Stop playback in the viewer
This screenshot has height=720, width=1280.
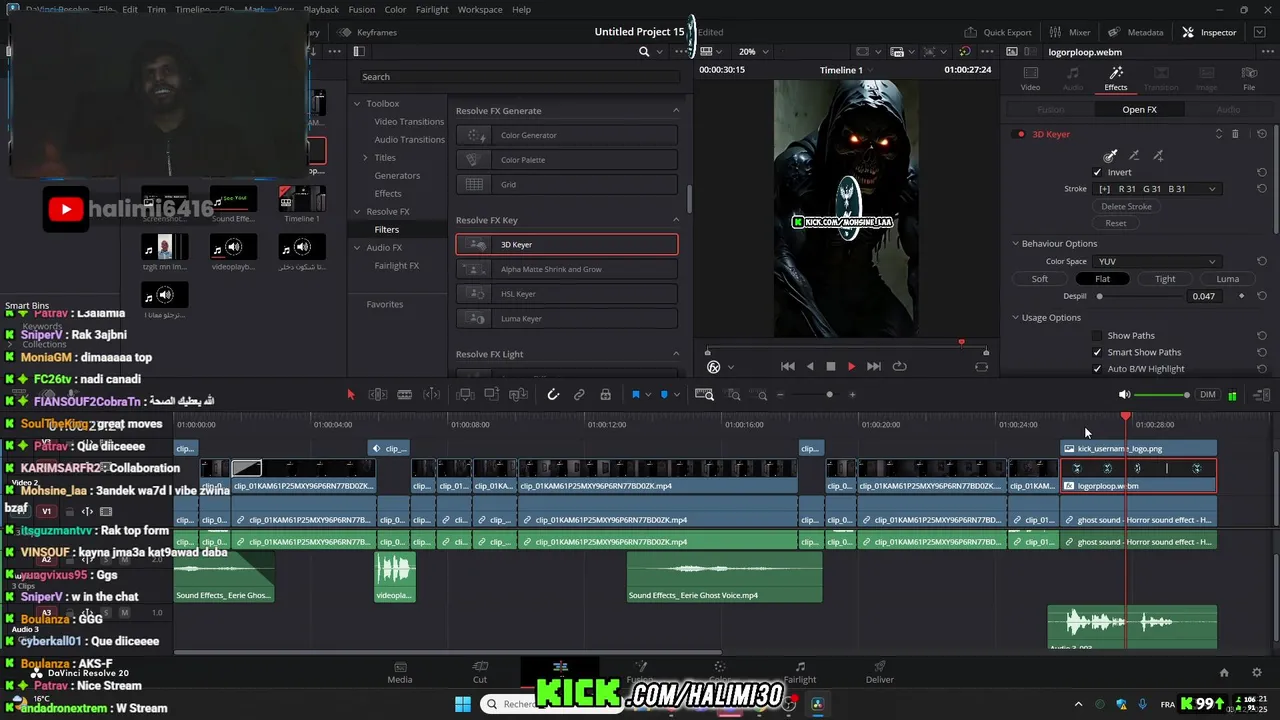830,367
